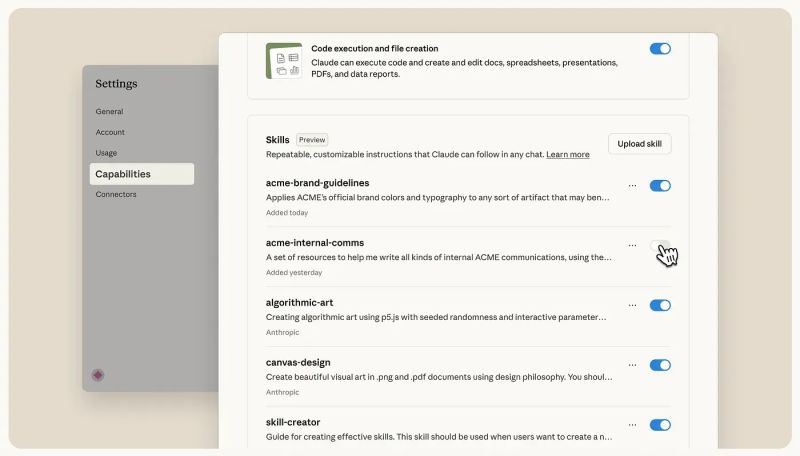Open more options for algorithmic-art skill
Image resolution: width=800 pixels, height=456 pixels.
632,305
